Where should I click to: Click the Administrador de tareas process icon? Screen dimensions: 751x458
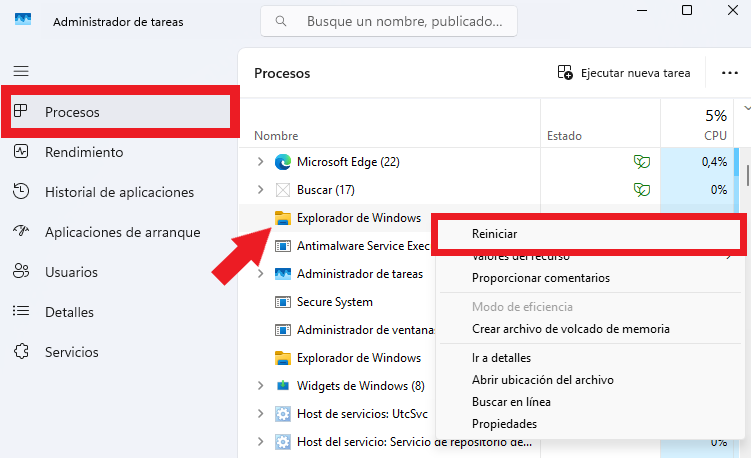click(x=283, y=274)
